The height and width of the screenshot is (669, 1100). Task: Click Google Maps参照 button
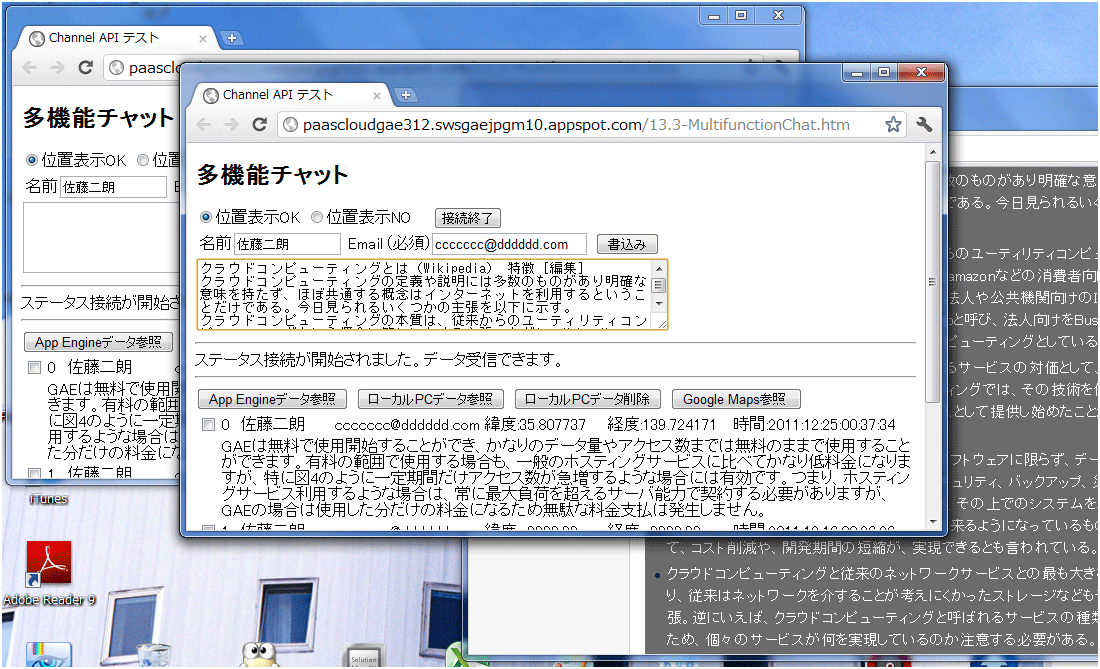pyautogui.click(x=735, y=399)
